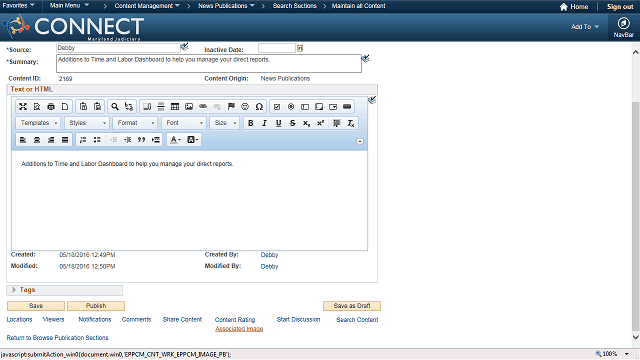Image resolution: width=640 pixels, height=360 pixels.
Task: Collapse the editor toolbar
Action: coord(360,141)
